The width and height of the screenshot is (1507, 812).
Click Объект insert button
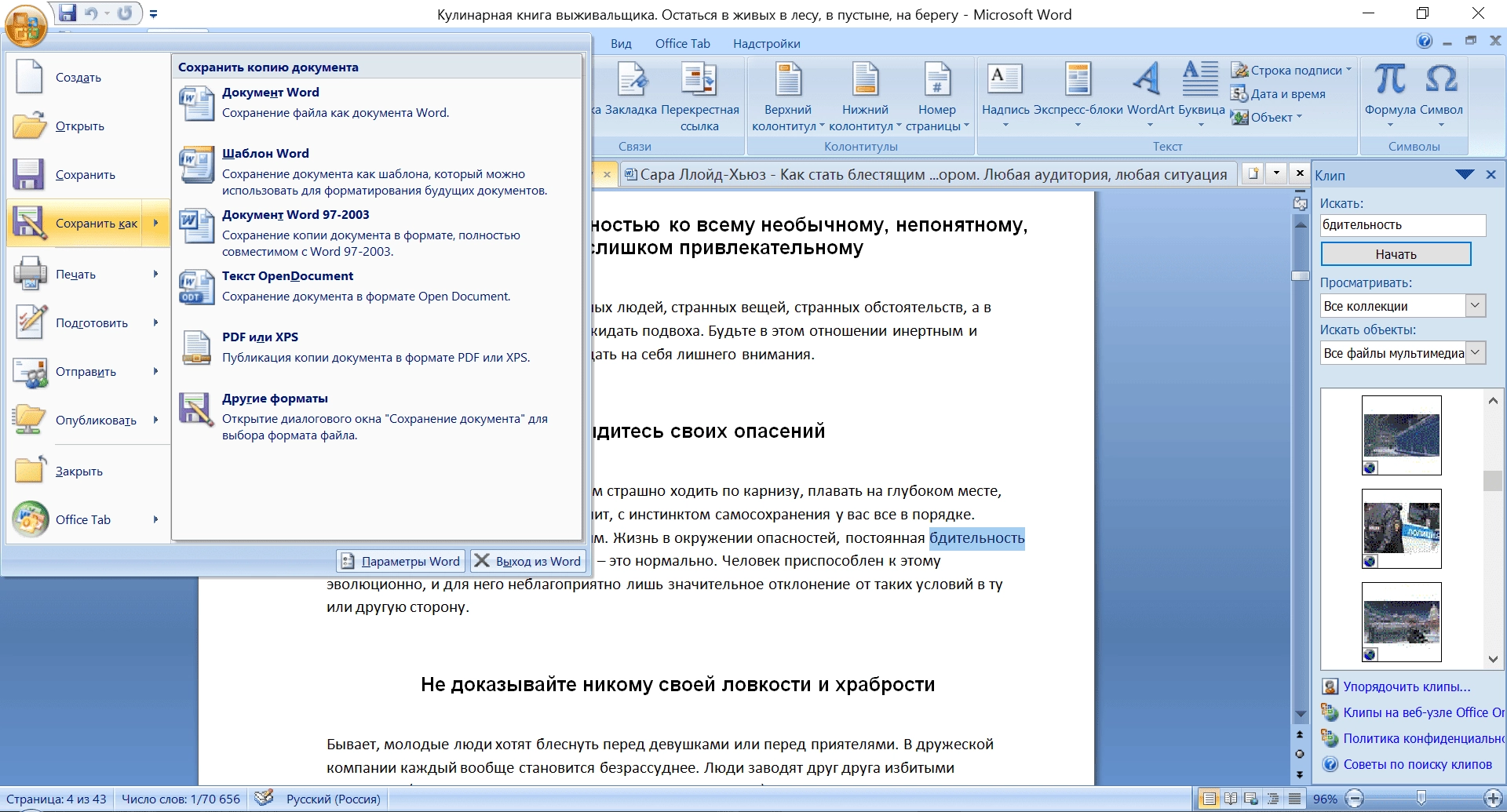point(1267,117)
